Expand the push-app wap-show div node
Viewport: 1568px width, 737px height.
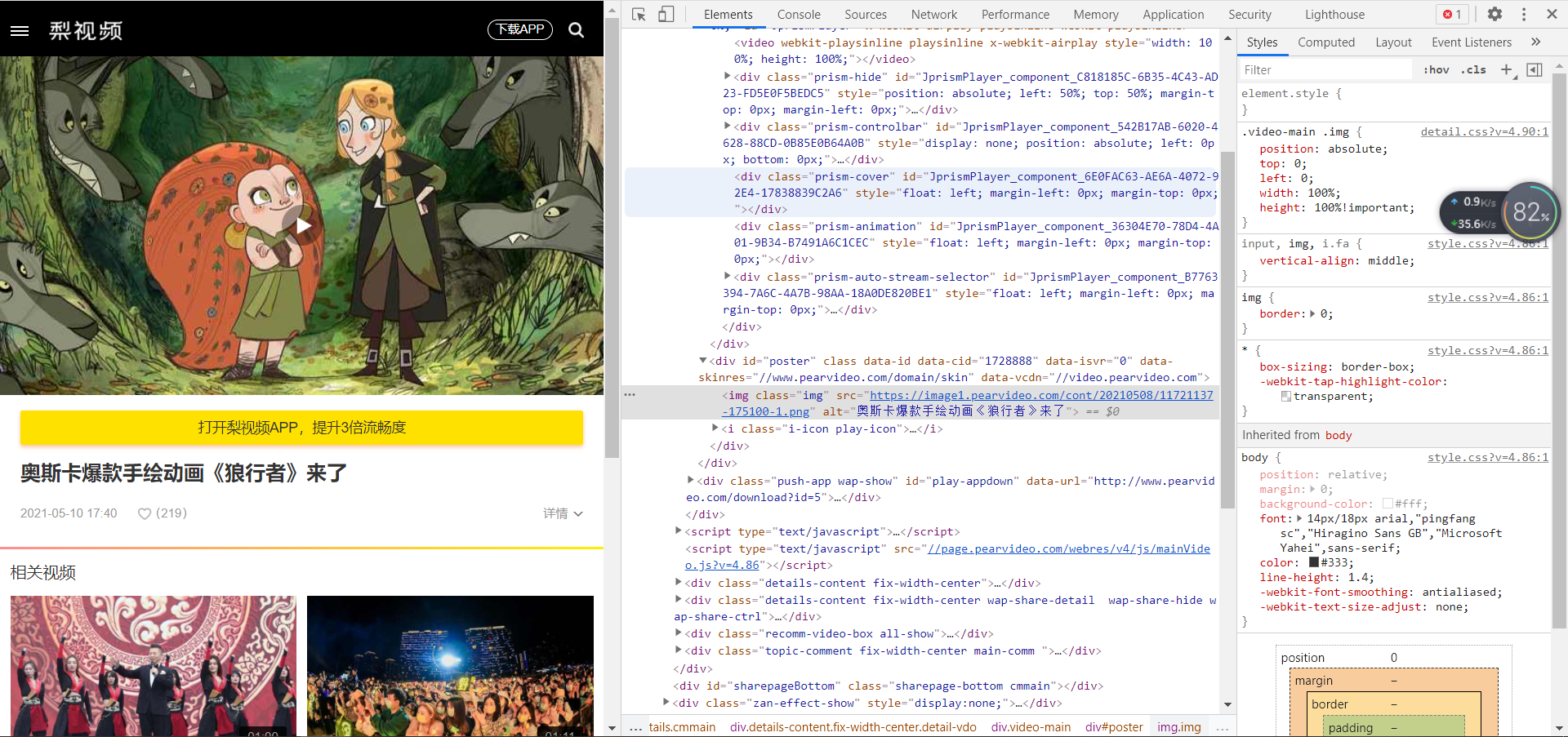[690, 480]
